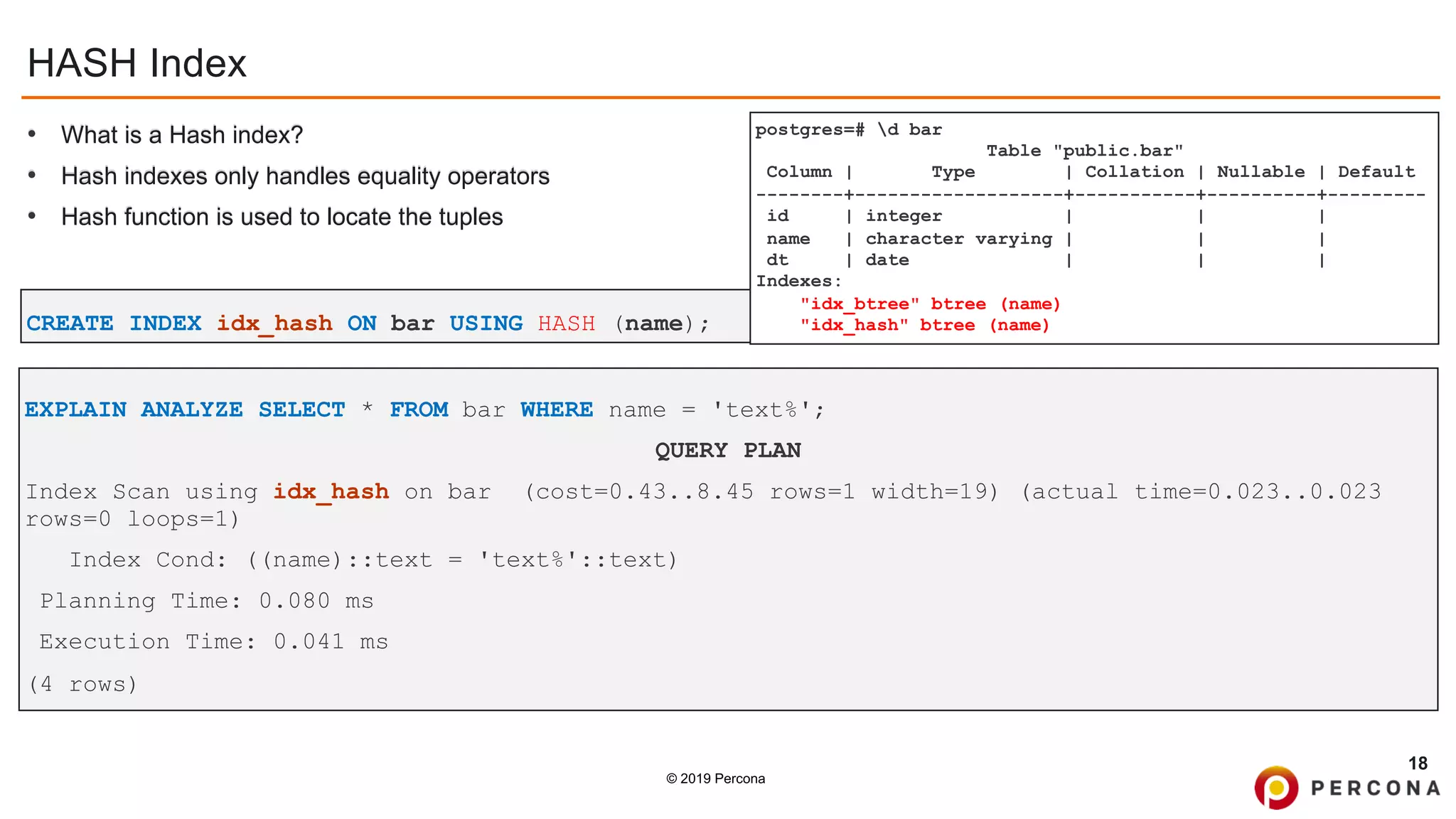
Task: Click the Table "public.bar" heading
Action: coord(1084,151)
